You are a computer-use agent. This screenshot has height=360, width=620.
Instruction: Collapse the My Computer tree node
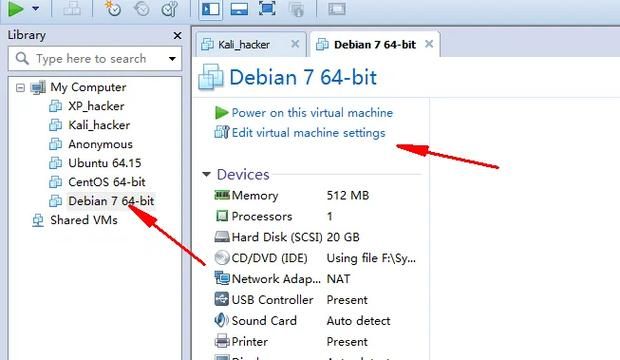tap(20, 87)
